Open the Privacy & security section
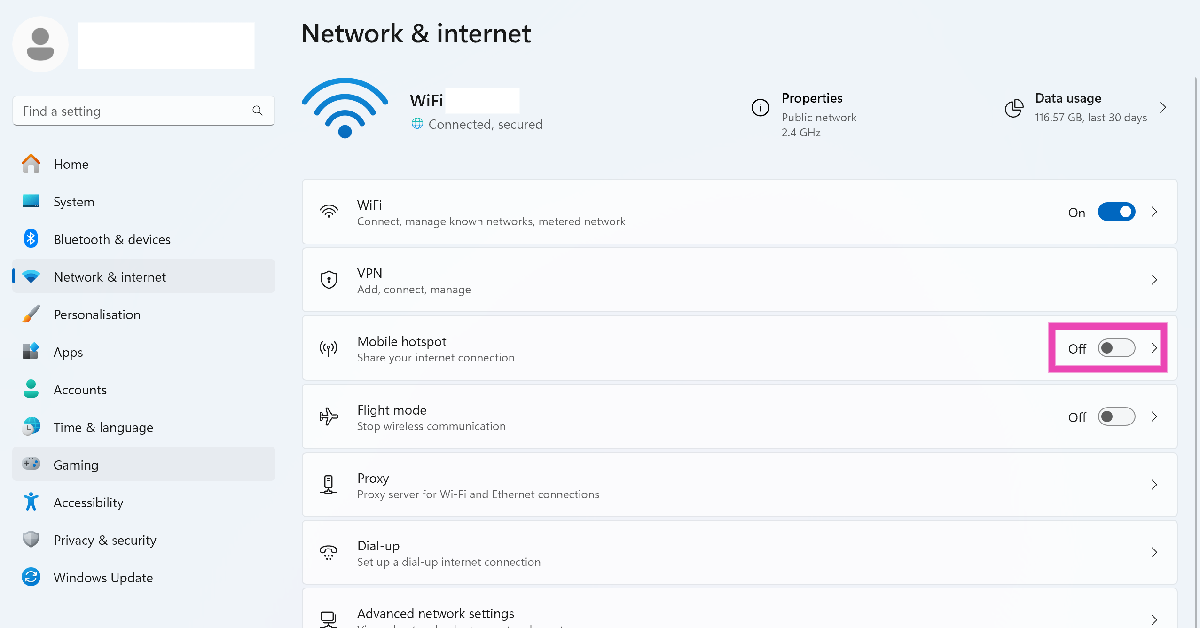Image resolution: width=1200 pixels, height=628 pixels. click(104, 541)
